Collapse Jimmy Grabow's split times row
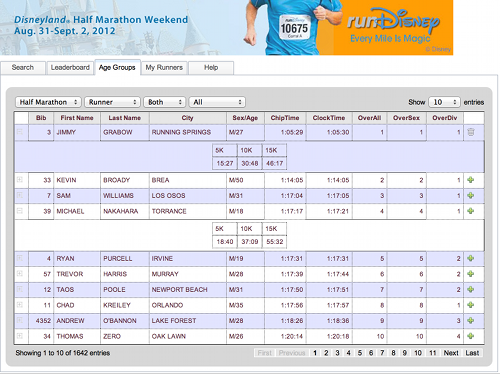The height and width of the screenshot is (374, 500). click(x=20, y=132)
